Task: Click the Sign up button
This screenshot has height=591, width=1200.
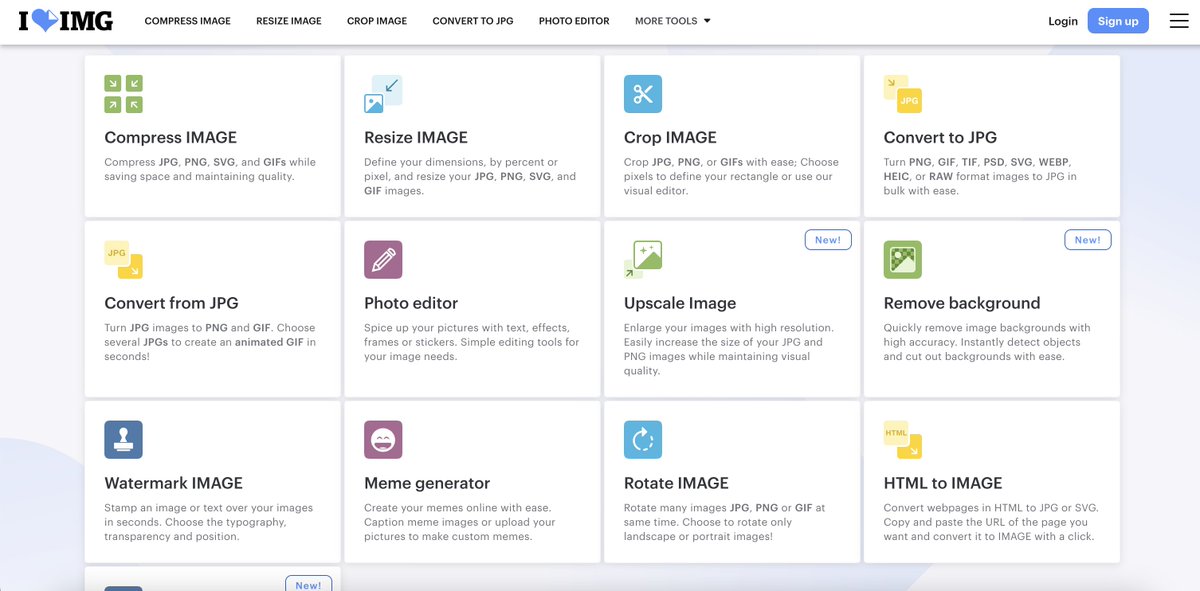Action: coord(1117,20)
